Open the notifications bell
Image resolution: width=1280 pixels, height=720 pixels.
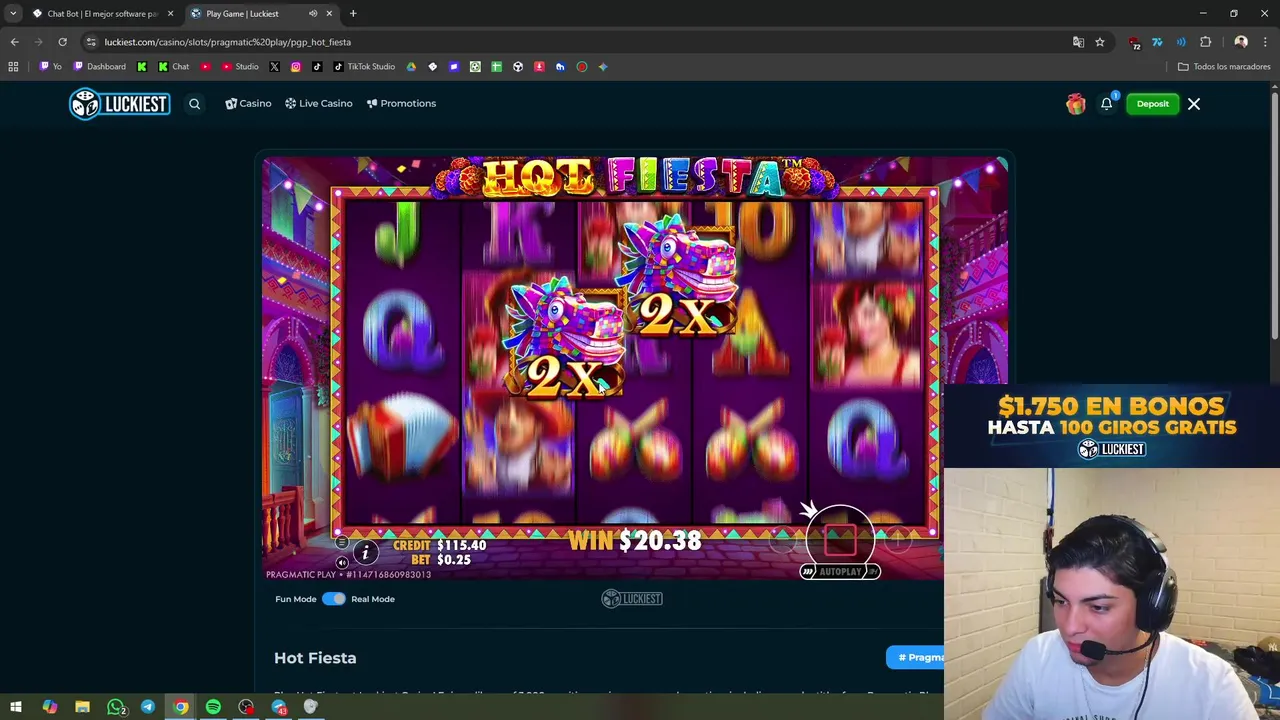tap(1107, 104)
